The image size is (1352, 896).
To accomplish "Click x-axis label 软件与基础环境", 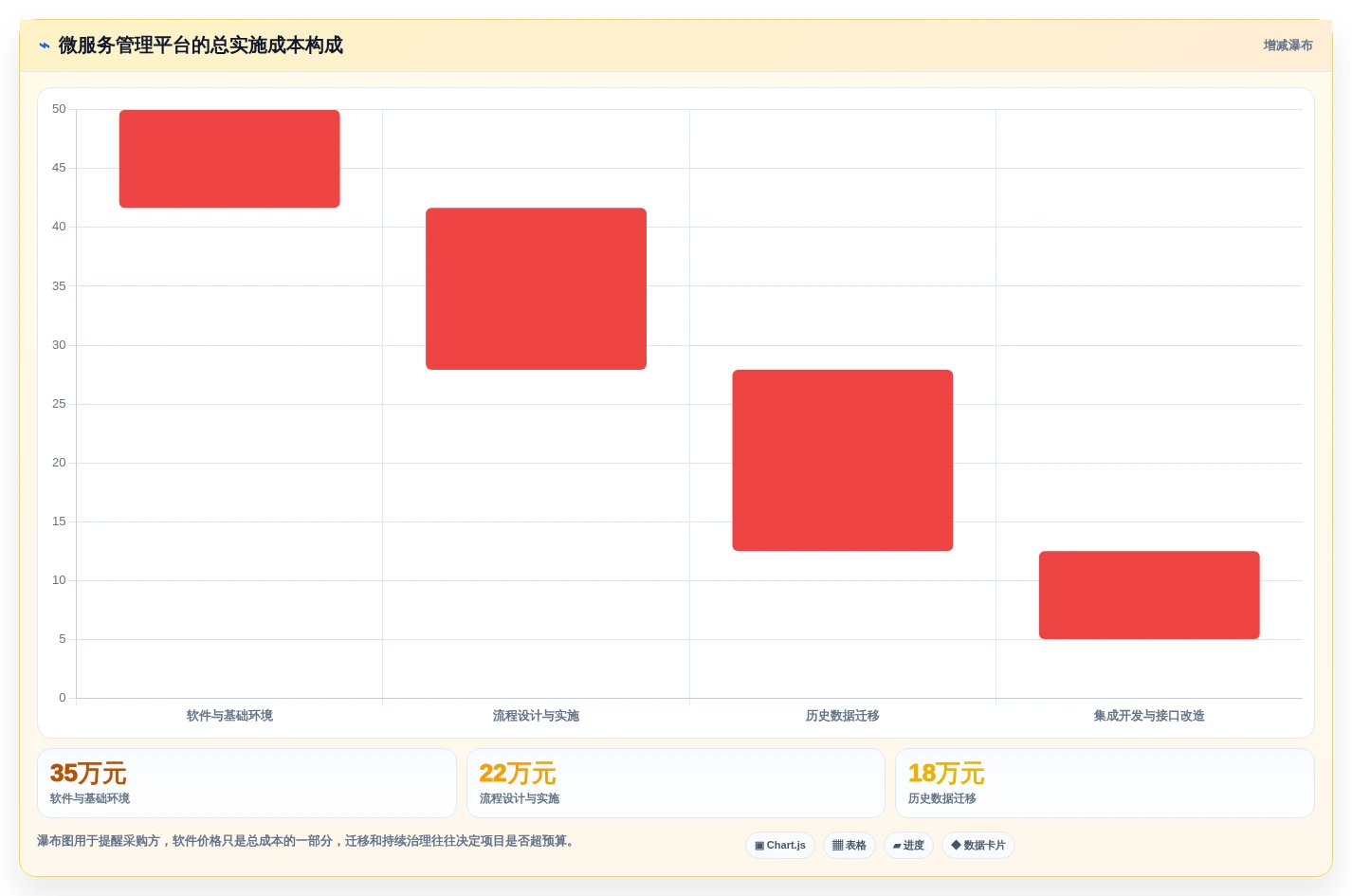I will click(x=229, y=716).
